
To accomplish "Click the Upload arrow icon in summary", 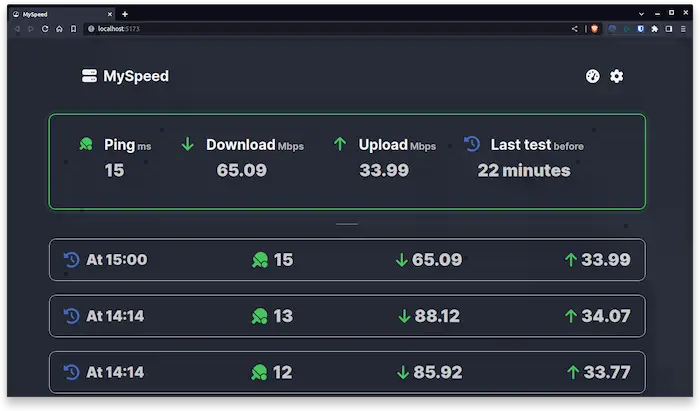I will click(x=340, y=144).
